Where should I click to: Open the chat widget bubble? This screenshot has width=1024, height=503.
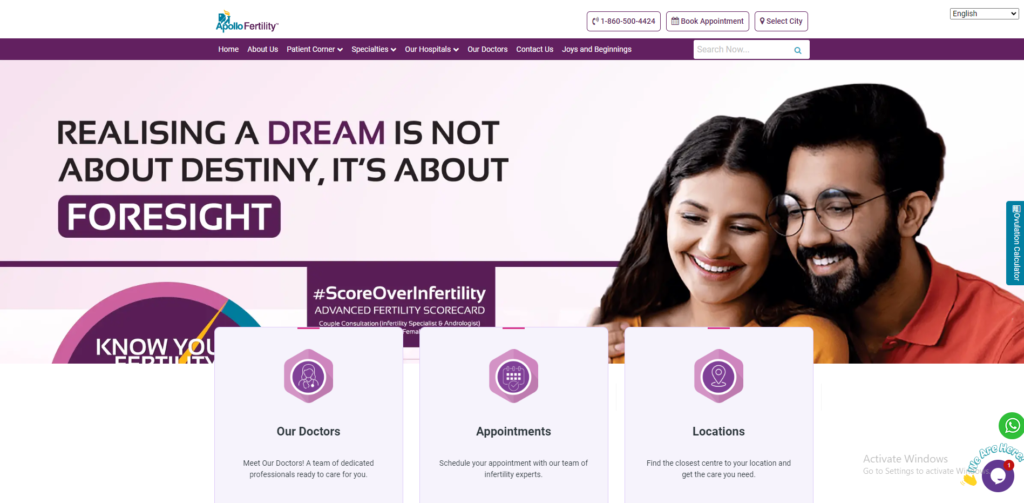pyautogui.click(x=997, y=475)
